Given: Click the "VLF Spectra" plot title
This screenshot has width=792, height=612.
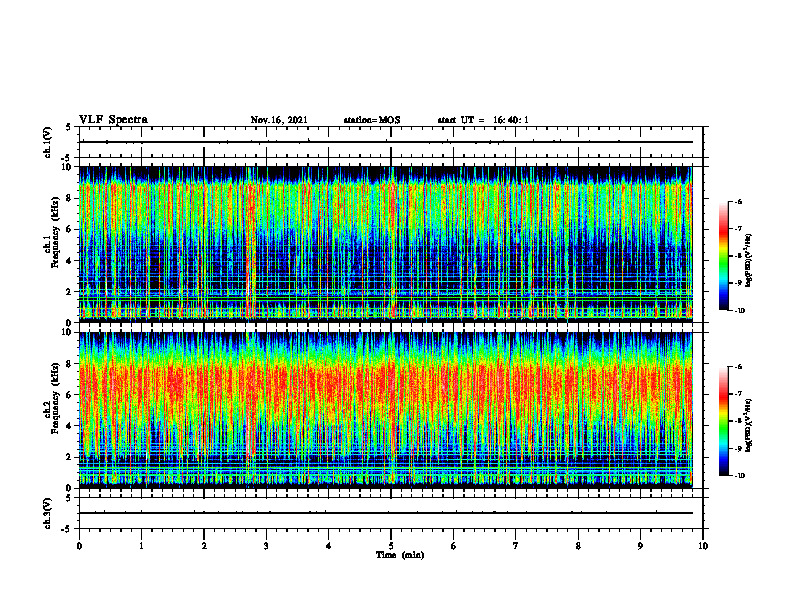Looking at the screenshot, I should (x=113, y=120).
